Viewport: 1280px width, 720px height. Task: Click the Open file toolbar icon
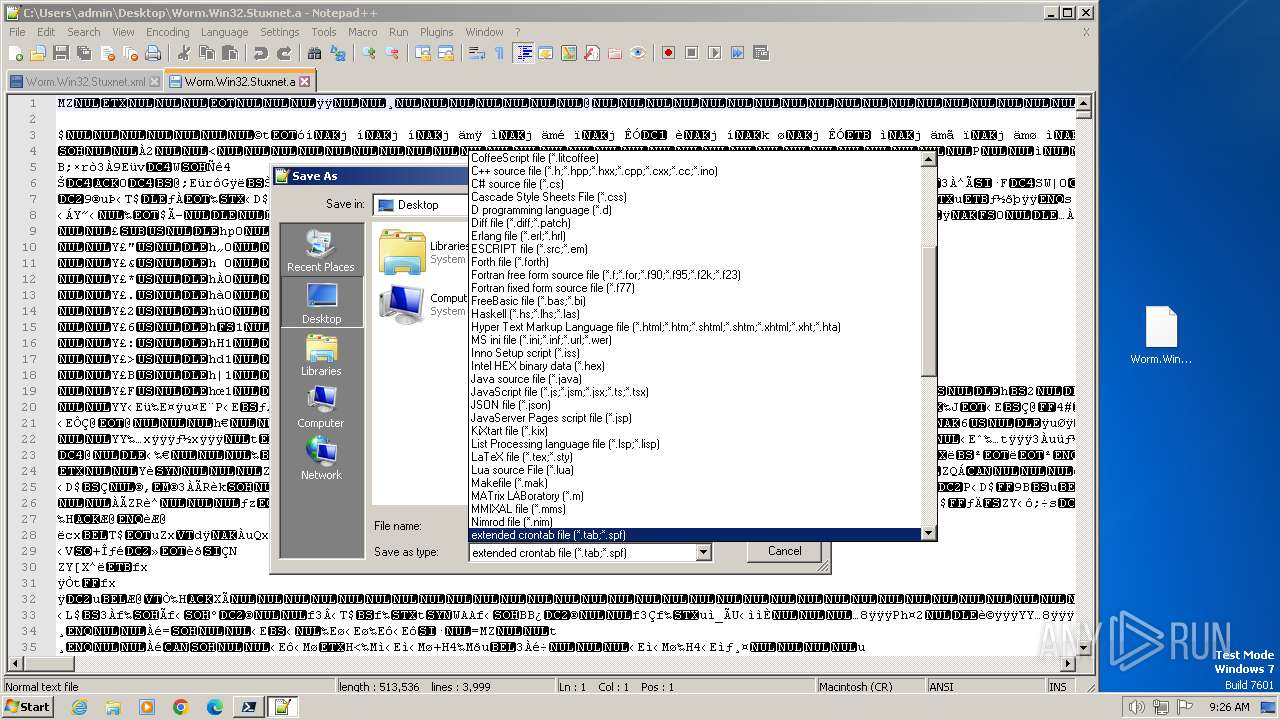38,53
